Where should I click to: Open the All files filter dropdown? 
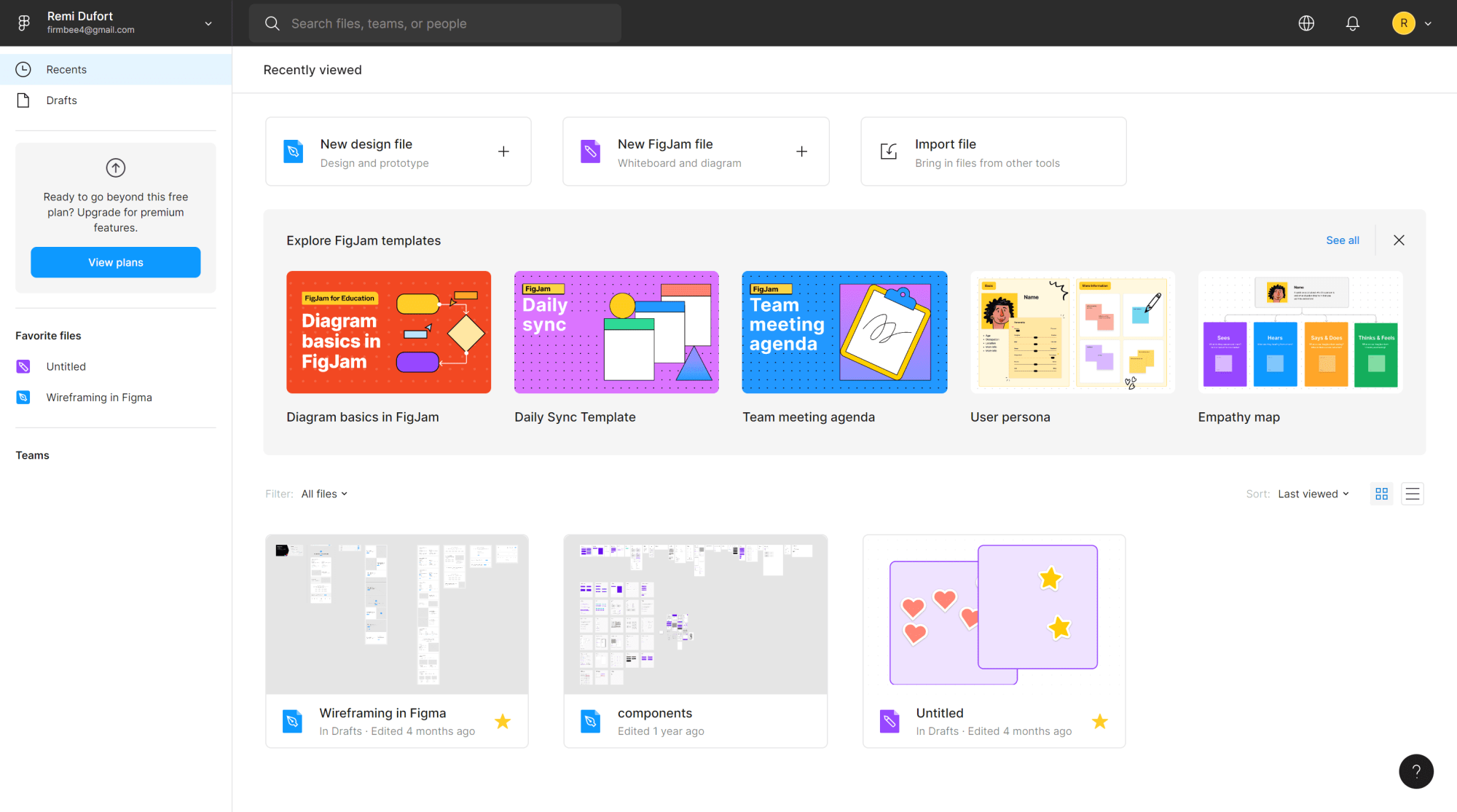(x=324, y=494)
